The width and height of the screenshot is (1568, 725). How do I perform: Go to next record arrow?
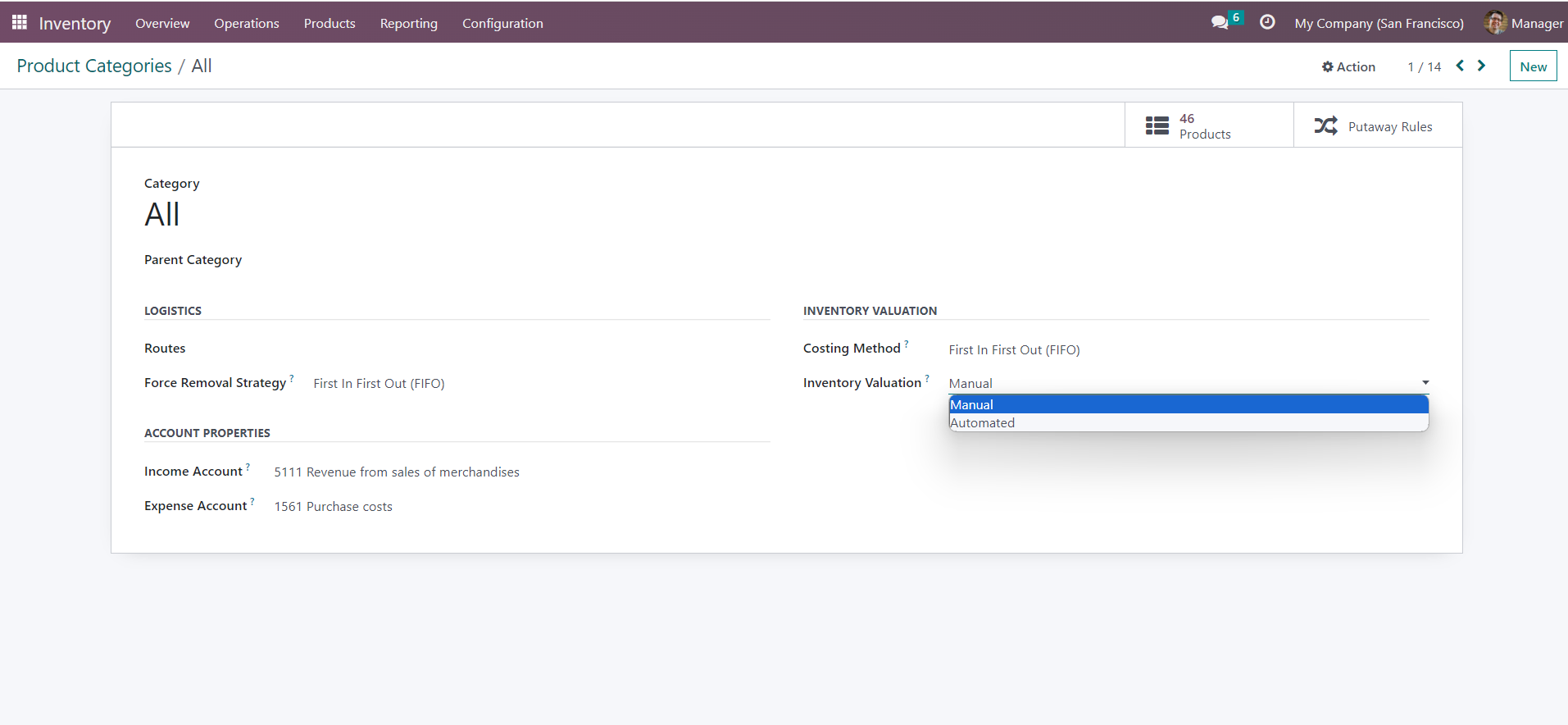pos(1481,66)
